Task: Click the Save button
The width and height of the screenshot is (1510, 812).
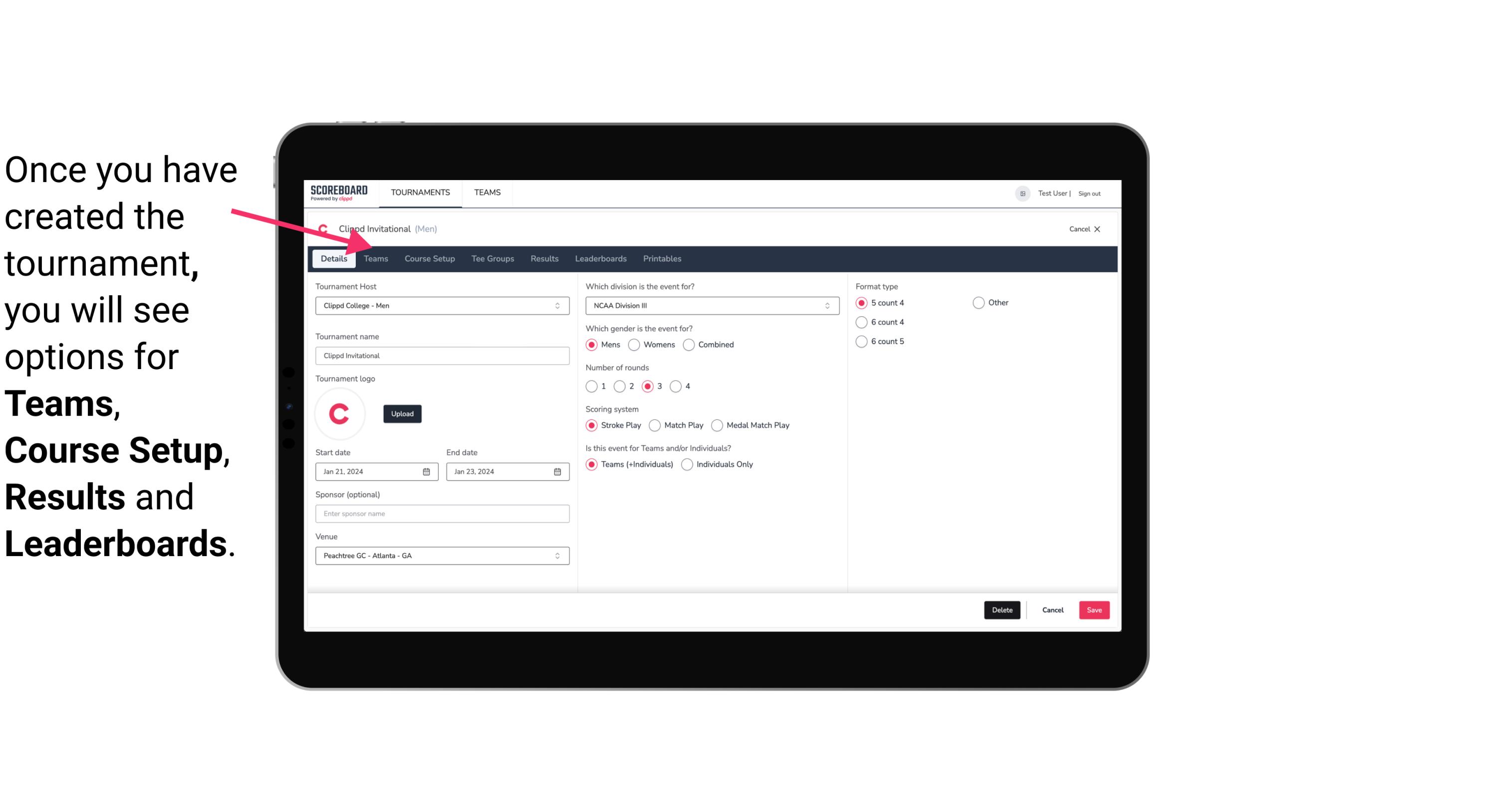Action: click(1093, 610)
